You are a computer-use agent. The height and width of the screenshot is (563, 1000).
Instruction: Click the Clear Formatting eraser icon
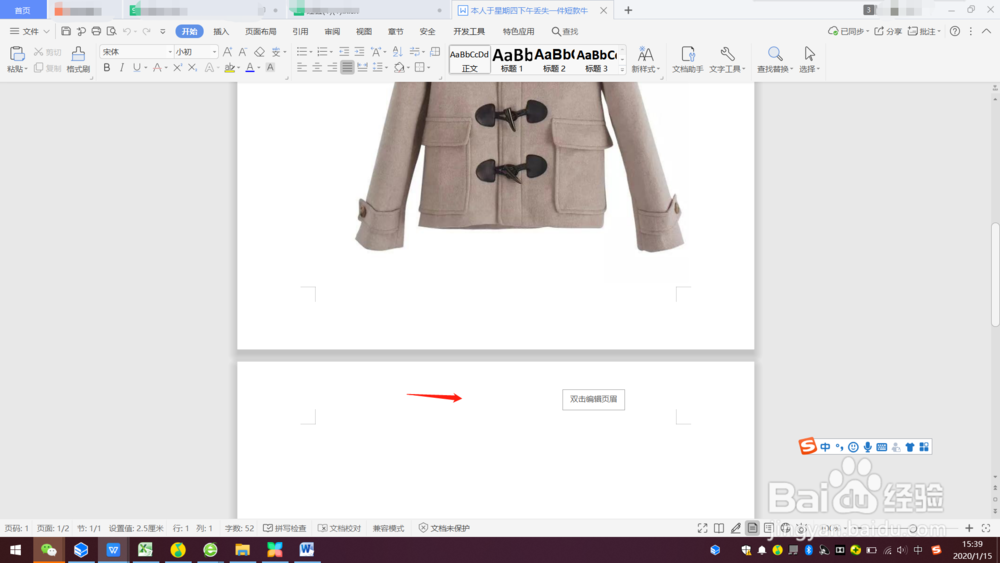(259, 52)
